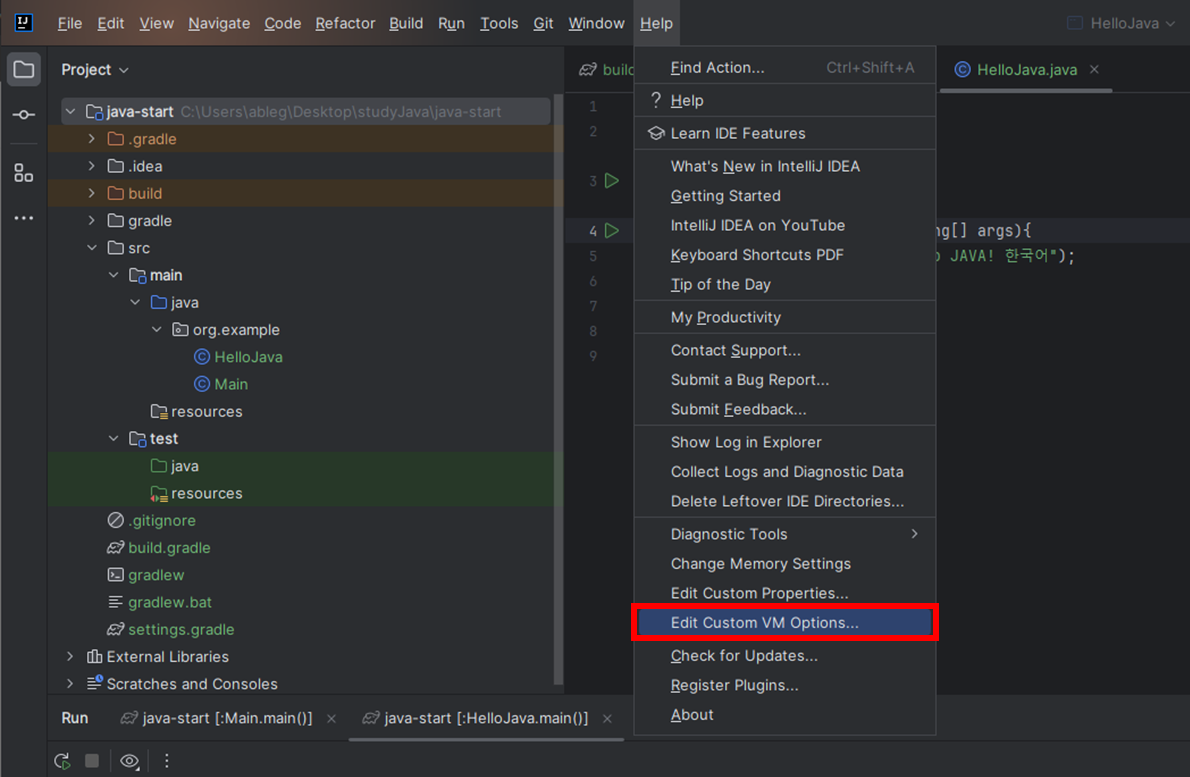The height and width of the screenshot is (777, 1190).
Task: Click the Project tree vertical scrollbar
Action: click(x=559, y=388)
